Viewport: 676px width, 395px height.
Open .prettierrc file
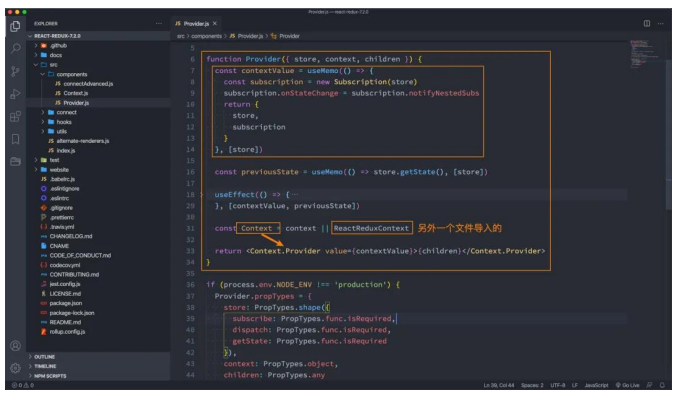pyautogui.click(x=62, y=217)
